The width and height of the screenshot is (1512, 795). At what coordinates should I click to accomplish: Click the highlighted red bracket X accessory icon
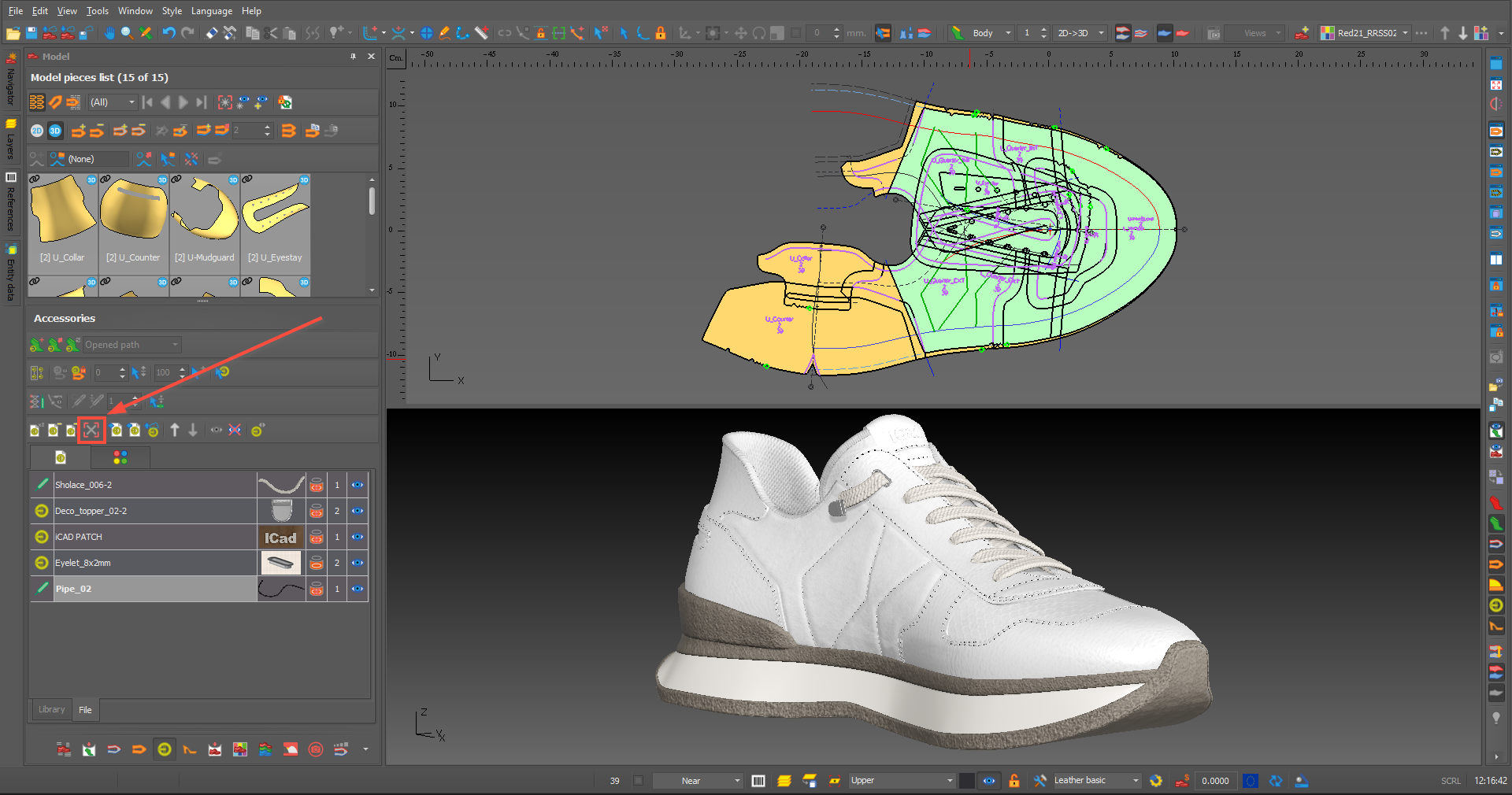coord(91,430)
